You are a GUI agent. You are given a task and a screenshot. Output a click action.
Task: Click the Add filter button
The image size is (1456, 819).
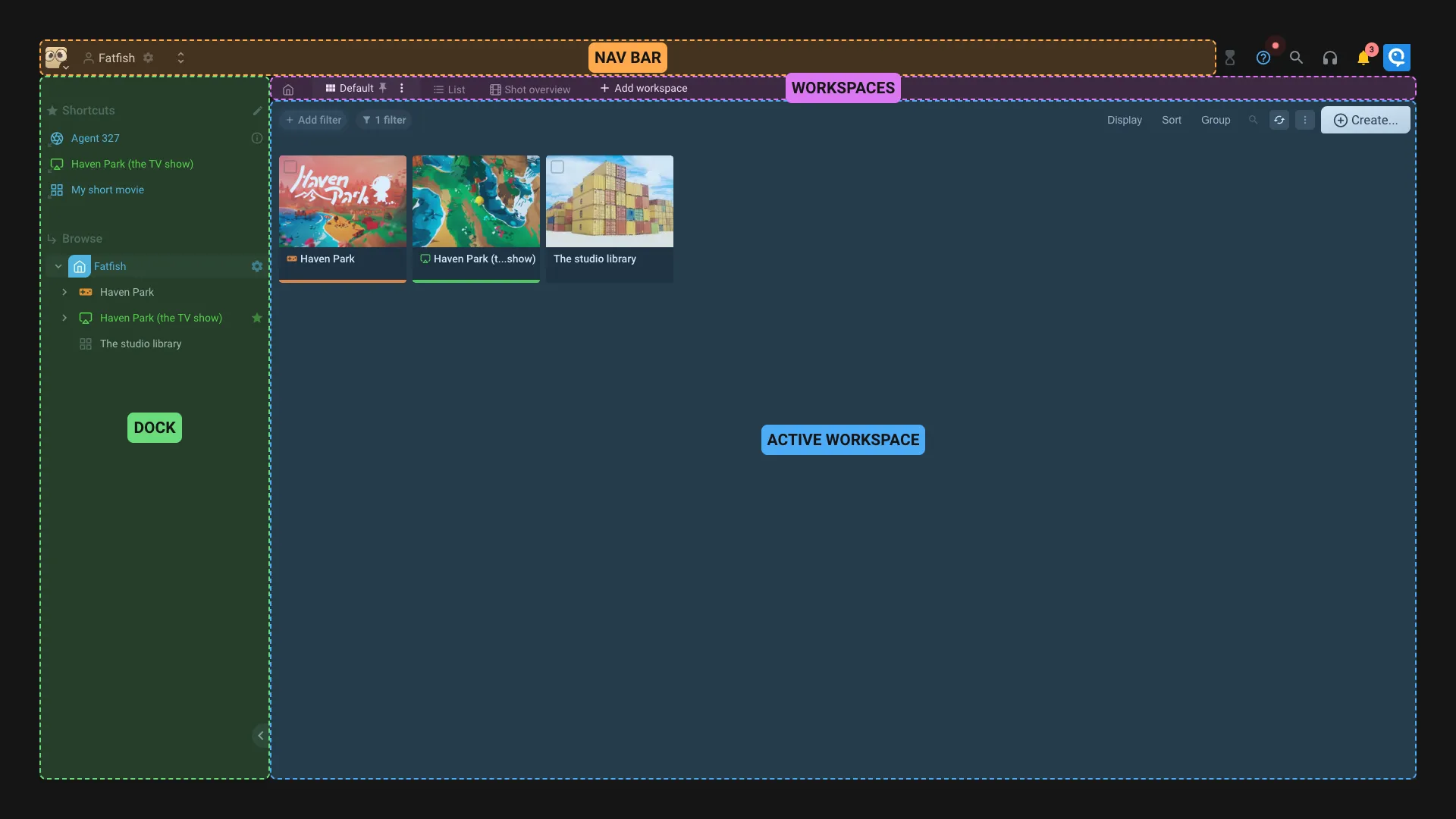point(313,120)
